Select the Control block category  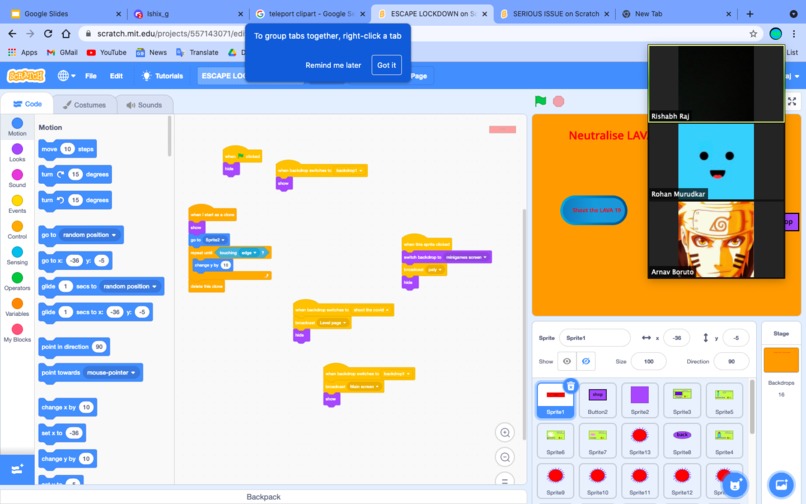click(17, 229)
